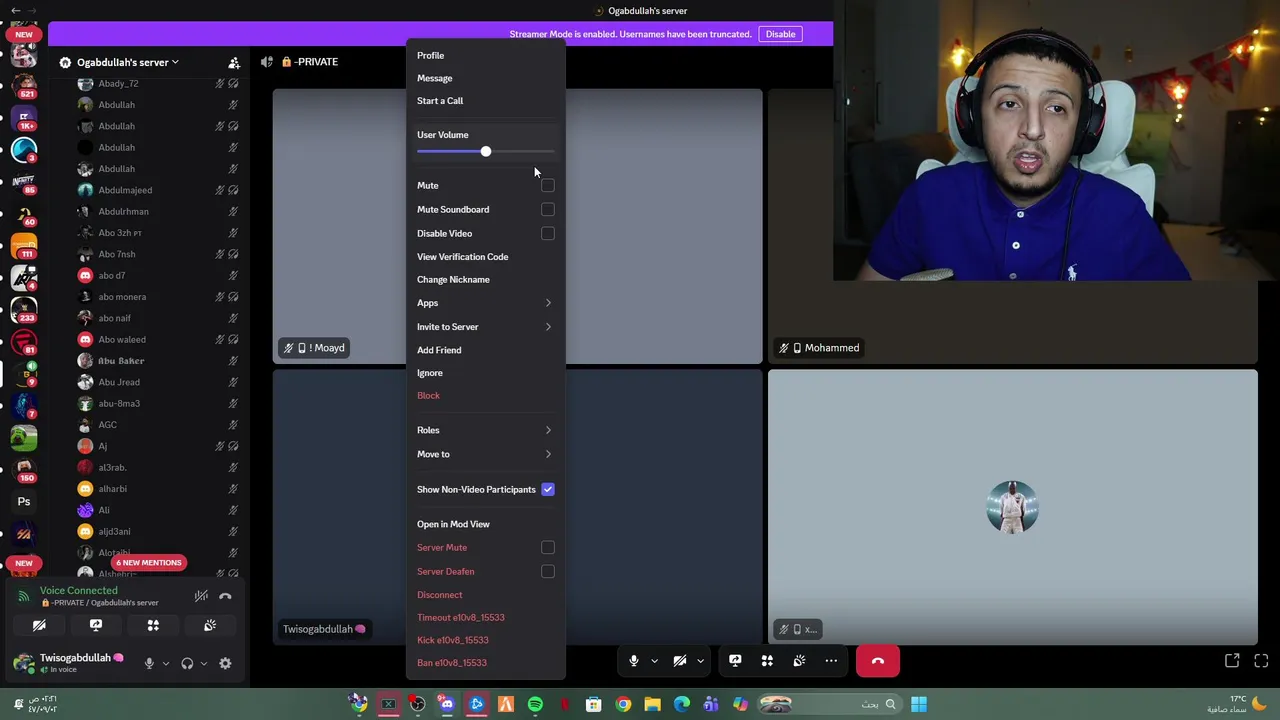Image resolution: width=1280 pixels, height=720 pixels.
Task: Click the red disconnect call button
Action: 878,661
